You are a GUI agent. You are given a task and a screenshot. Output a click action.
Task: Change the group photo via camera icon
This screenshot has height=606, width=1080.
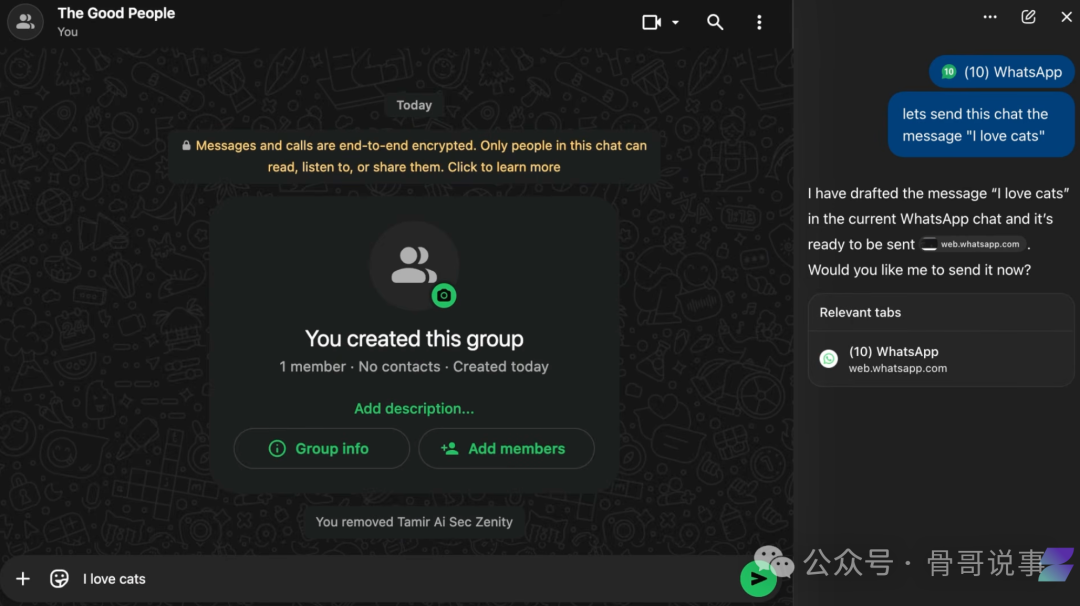tap(444, 295)
